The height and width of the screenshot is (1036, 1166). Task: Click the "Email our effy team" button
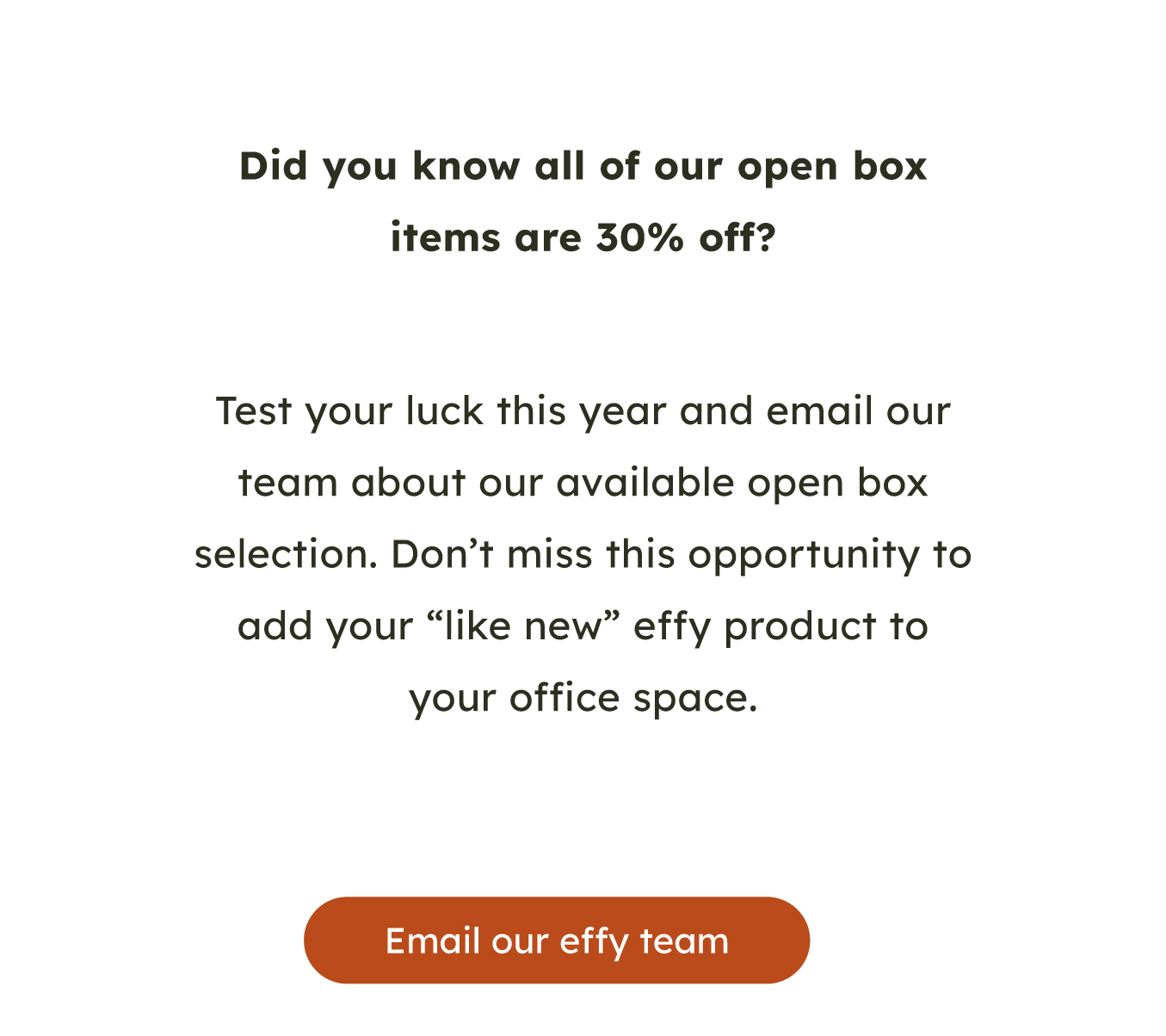click(557, 940)
